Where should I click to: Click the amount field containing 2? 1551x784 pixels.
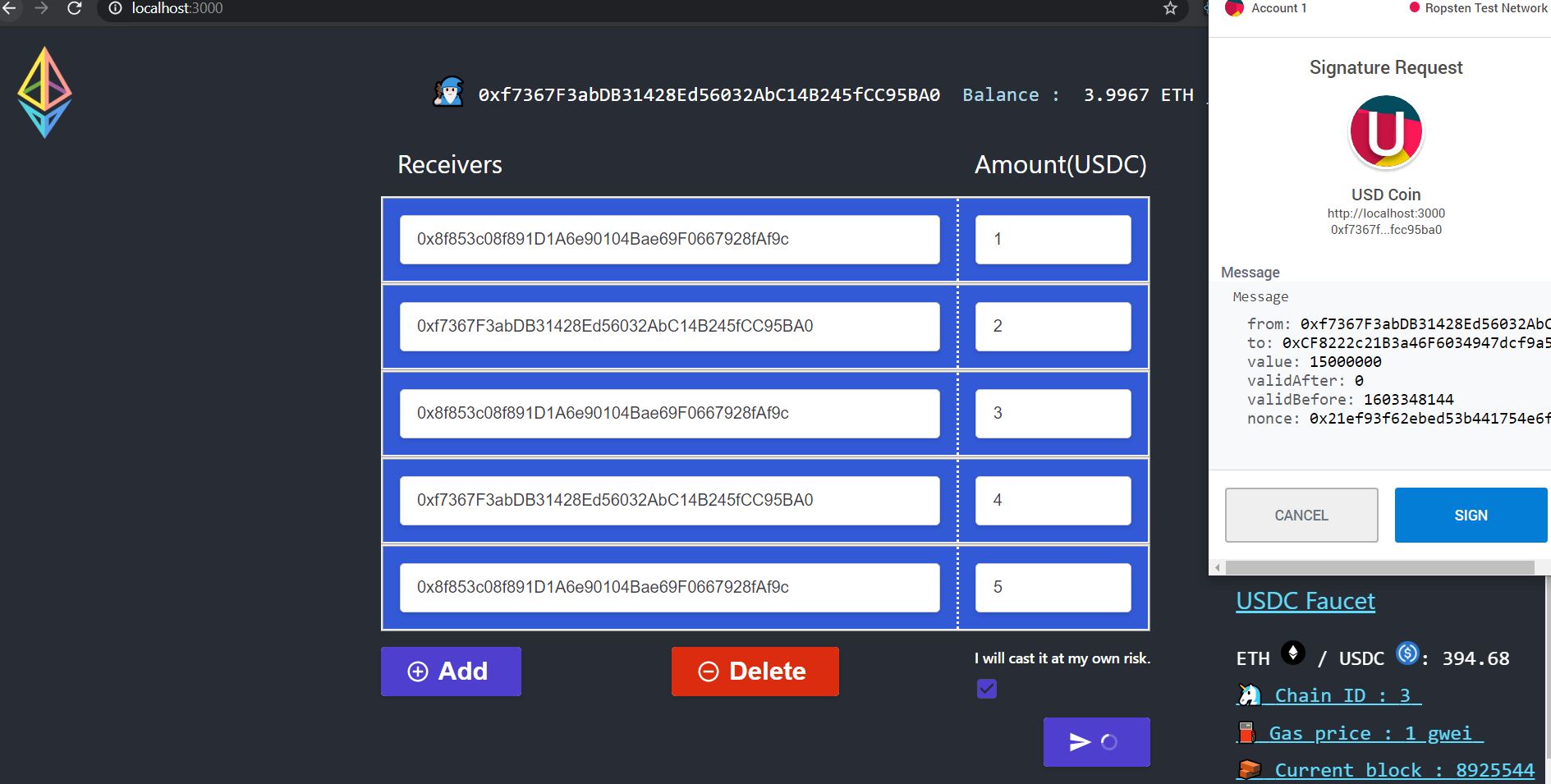[x=1053, y=327]
